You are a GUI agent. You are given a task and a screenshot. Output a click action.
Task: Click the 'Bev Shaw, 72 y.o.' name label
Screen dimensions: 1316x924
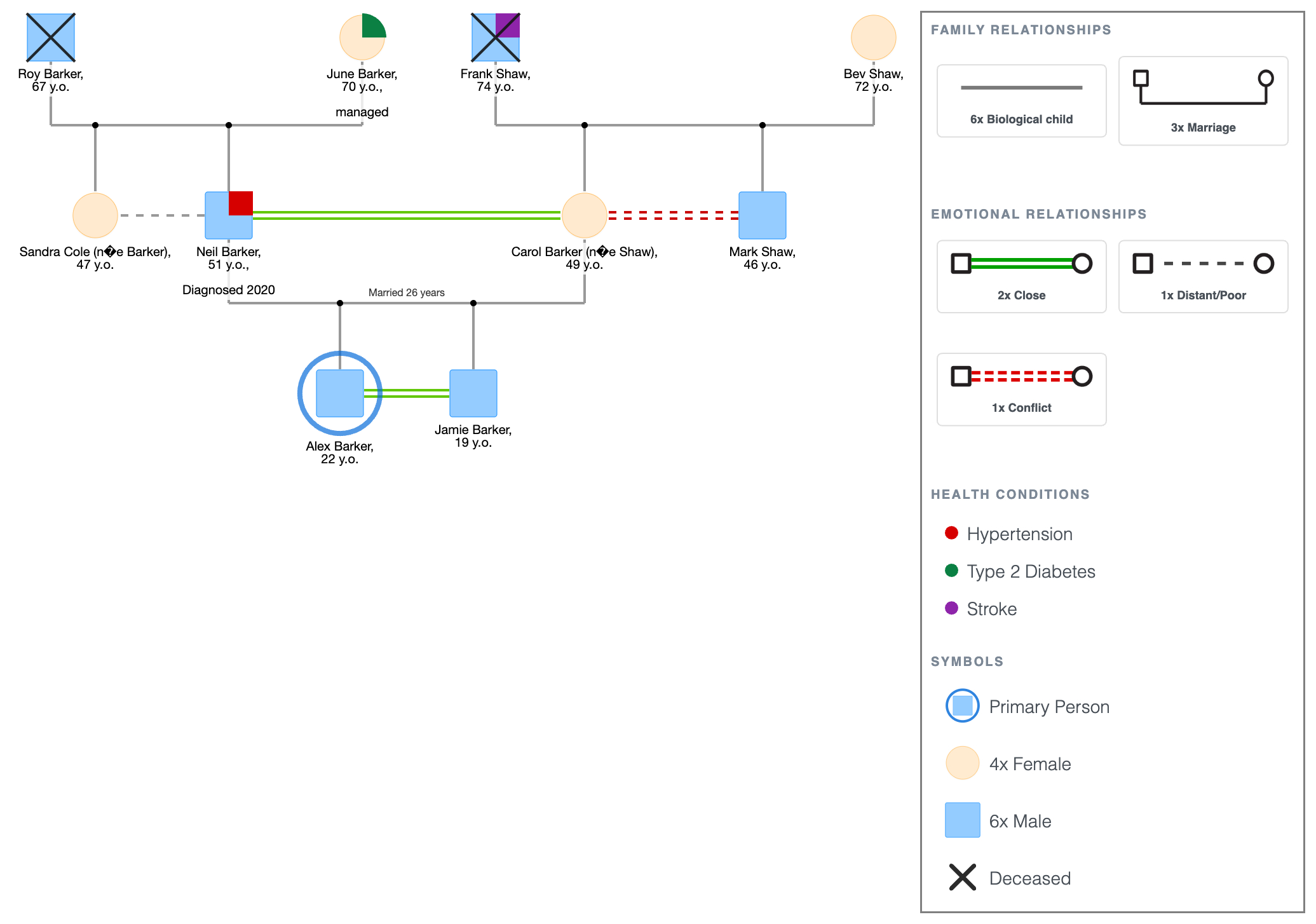pos(874,80)
